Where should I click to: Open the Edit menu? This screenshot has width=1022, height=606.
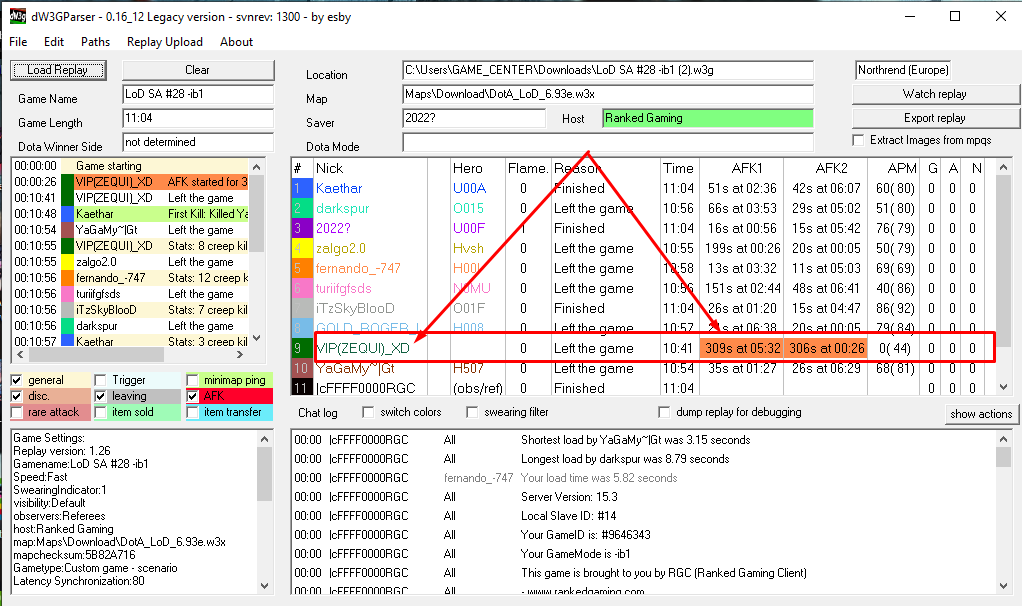[54, 42]
